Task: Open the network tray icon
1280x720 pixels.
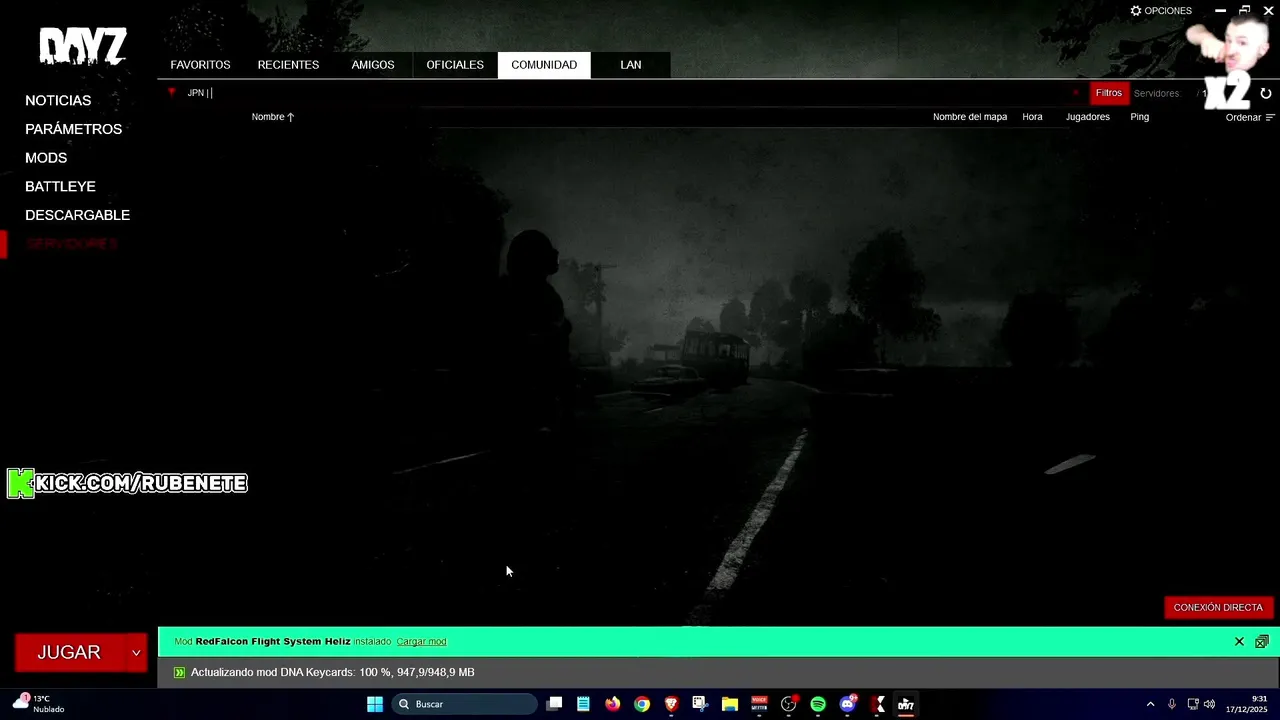Action: click(x=1193, y=704)
